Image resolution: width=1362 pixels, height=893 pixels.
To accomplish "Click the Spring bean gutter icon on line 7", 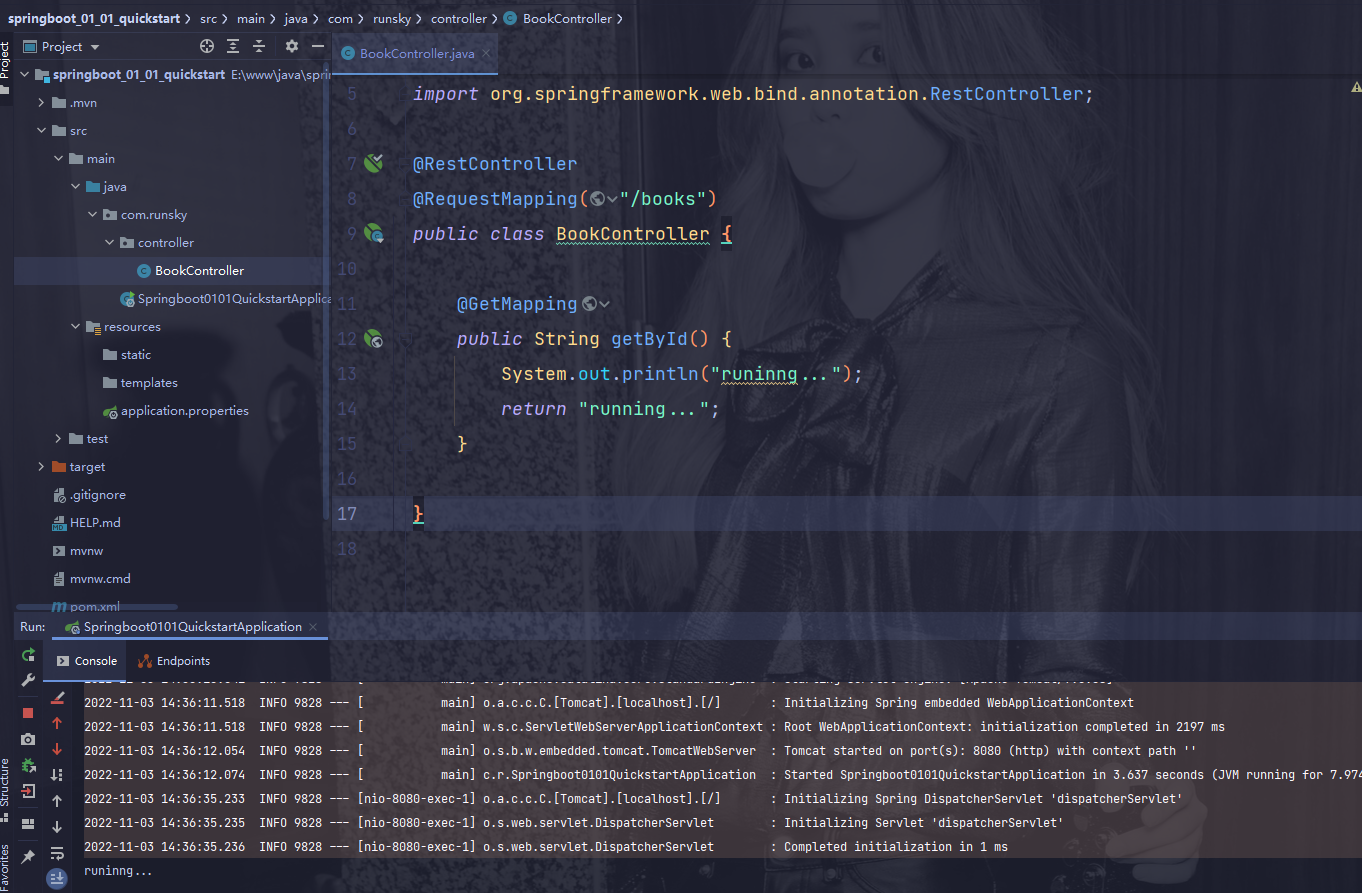I will tap(374, 163).
